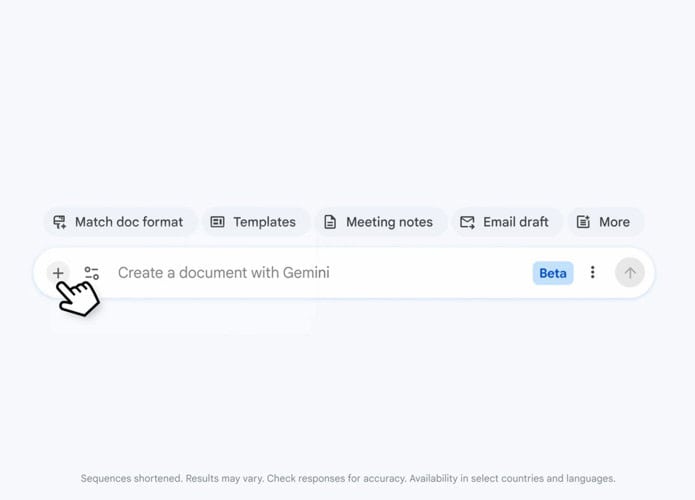Click the envelope pencil icon on Email draft

click(x=467, y=222)
